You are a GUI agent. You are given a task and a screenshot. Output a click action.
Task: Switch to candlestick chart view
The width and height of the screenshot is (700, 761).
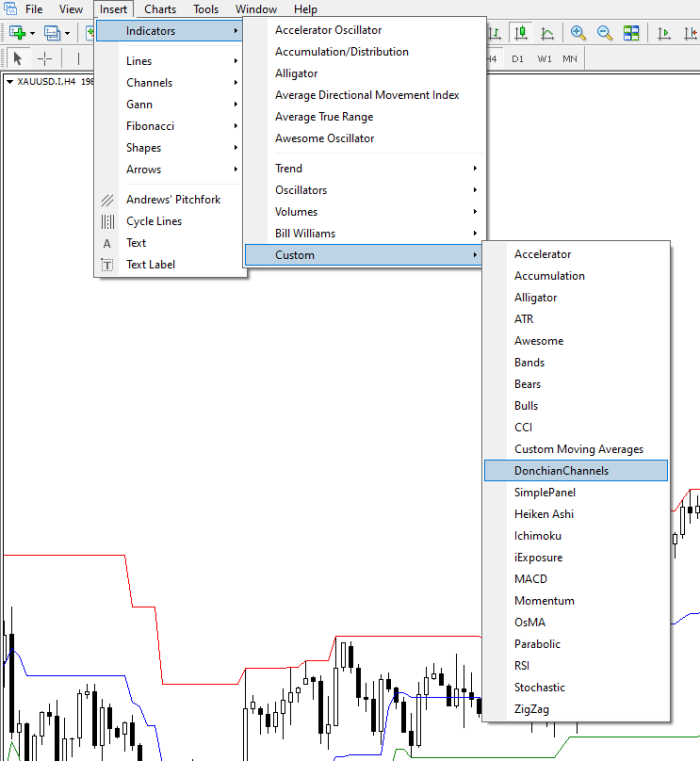(x=520, y=33)
